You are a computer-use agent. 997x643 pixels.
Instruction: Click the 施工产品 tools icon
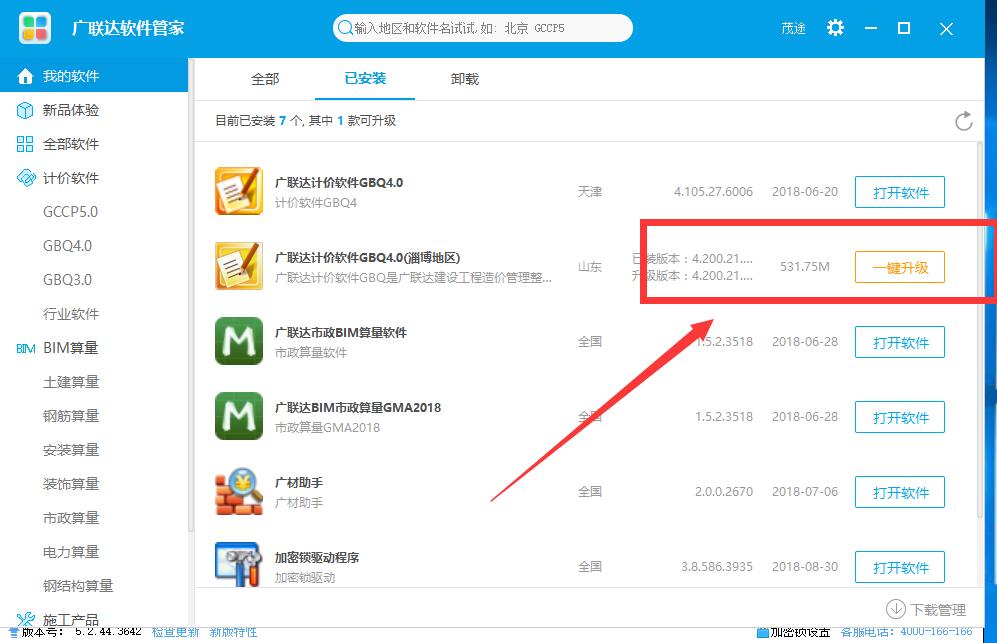point(26,619)
